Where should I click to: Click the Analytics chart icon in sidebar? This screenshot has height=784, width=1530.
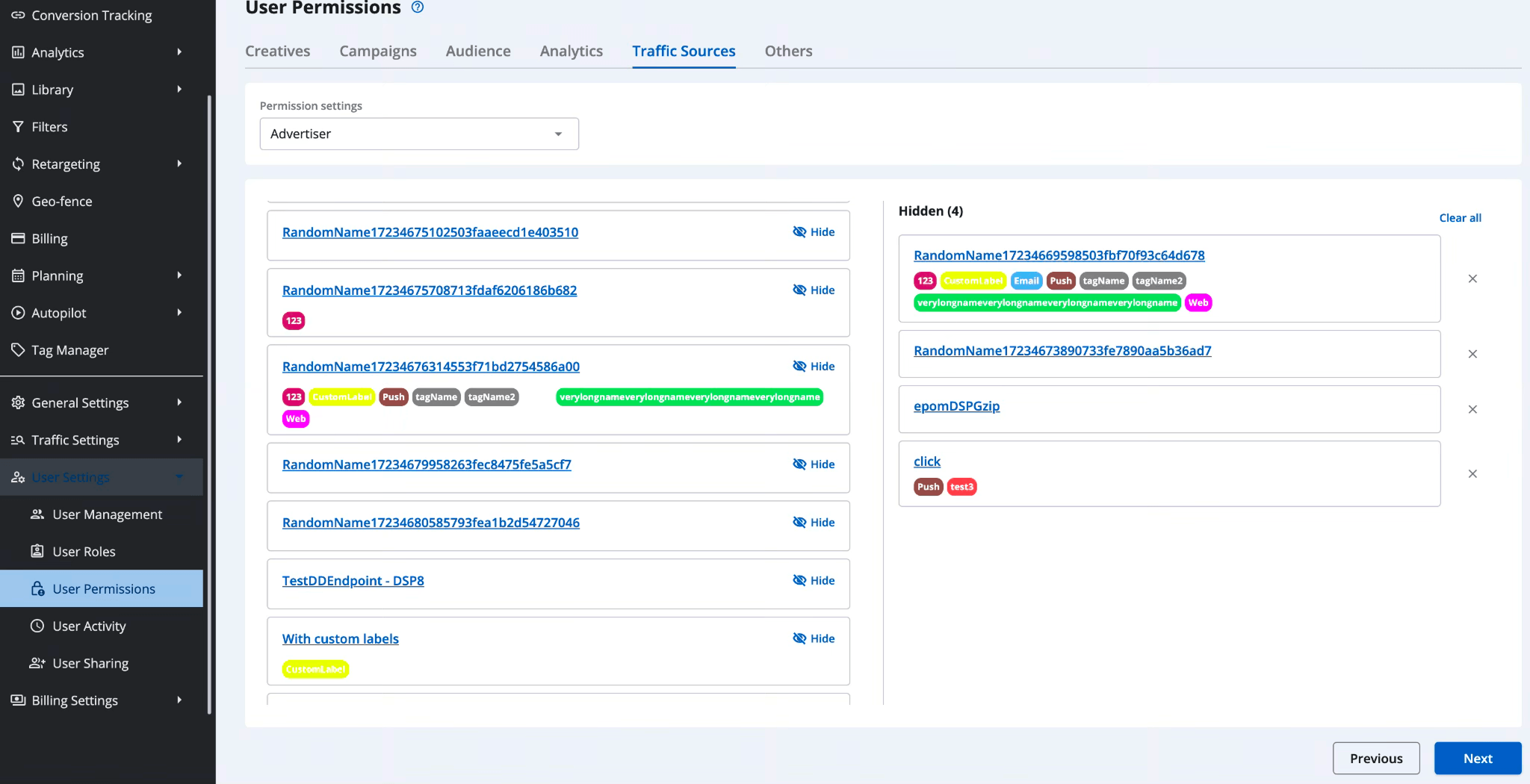coord(18,52)
